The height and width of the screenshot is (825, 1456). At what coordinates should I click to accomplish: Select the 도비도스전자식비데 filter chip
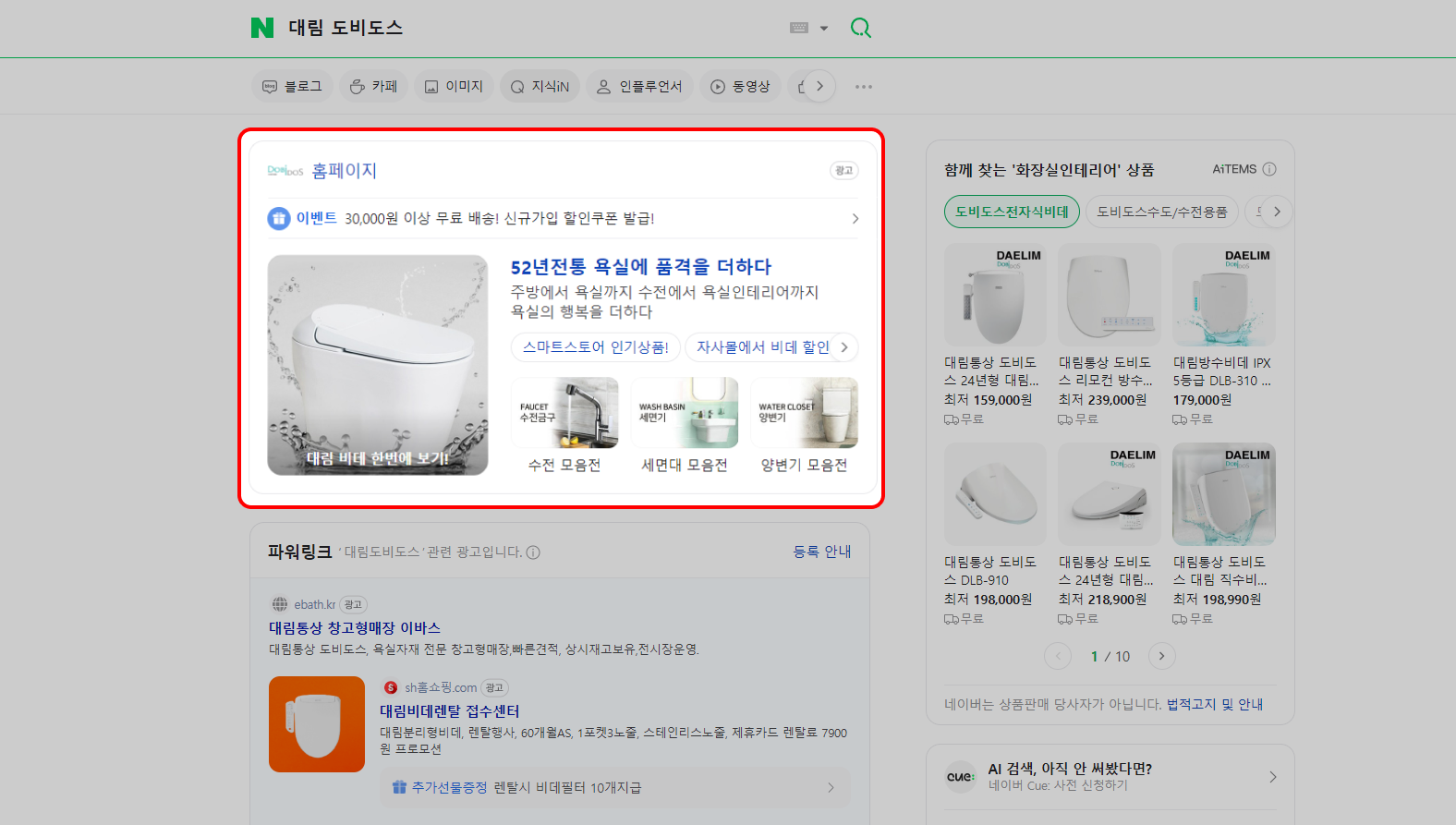pyautogui.click(x=1012, y=212)
